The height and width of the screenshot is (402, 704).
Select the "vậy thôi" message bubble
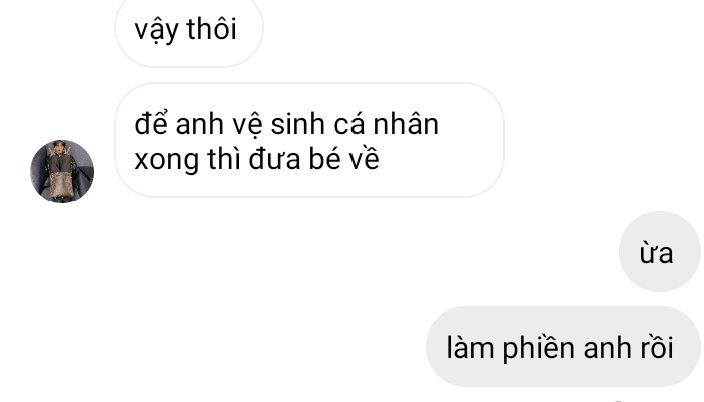tap(189, 30)
